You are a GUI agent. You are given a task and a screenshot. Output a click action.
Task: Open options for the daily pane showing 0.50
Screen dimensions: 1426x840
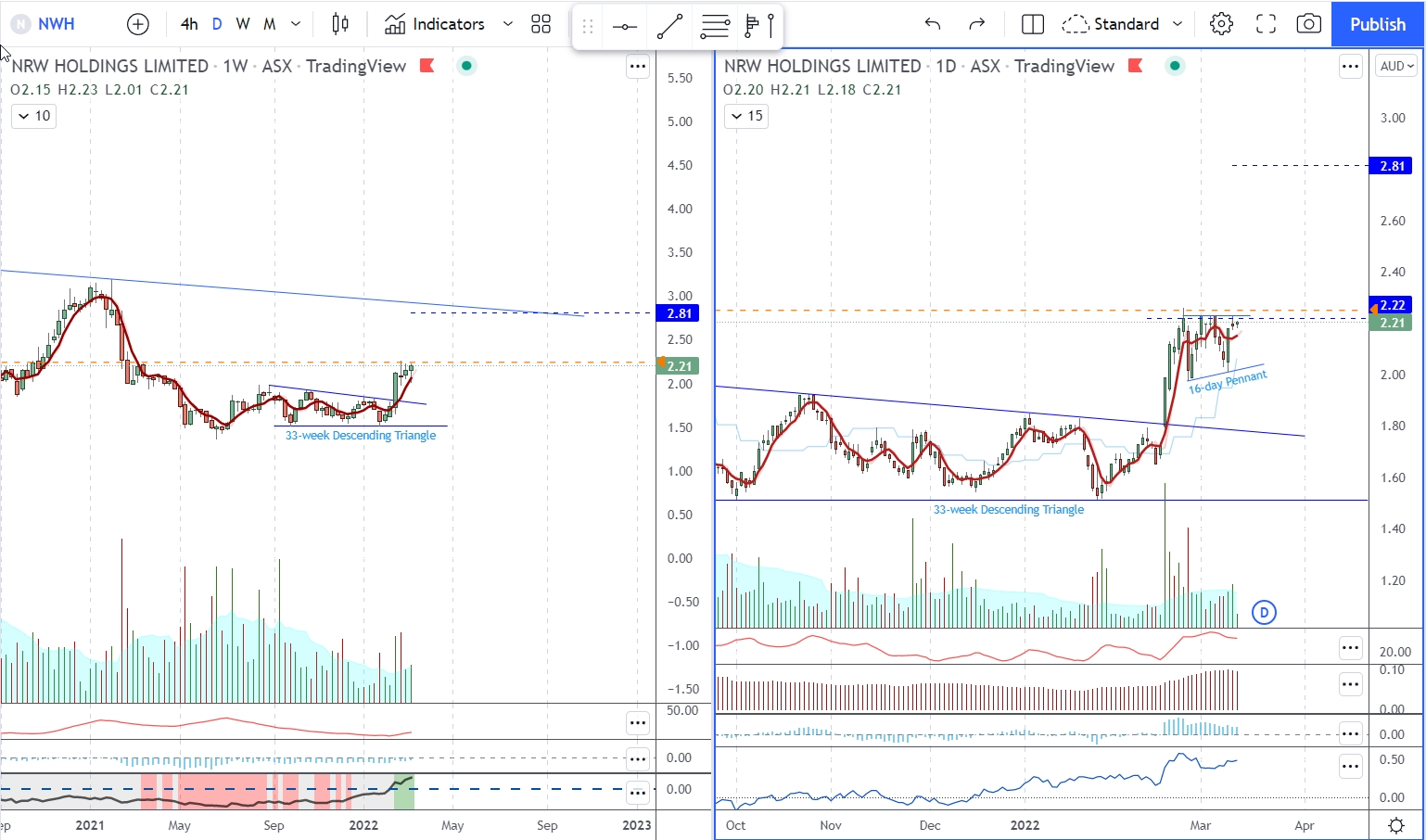[1350, 767]
